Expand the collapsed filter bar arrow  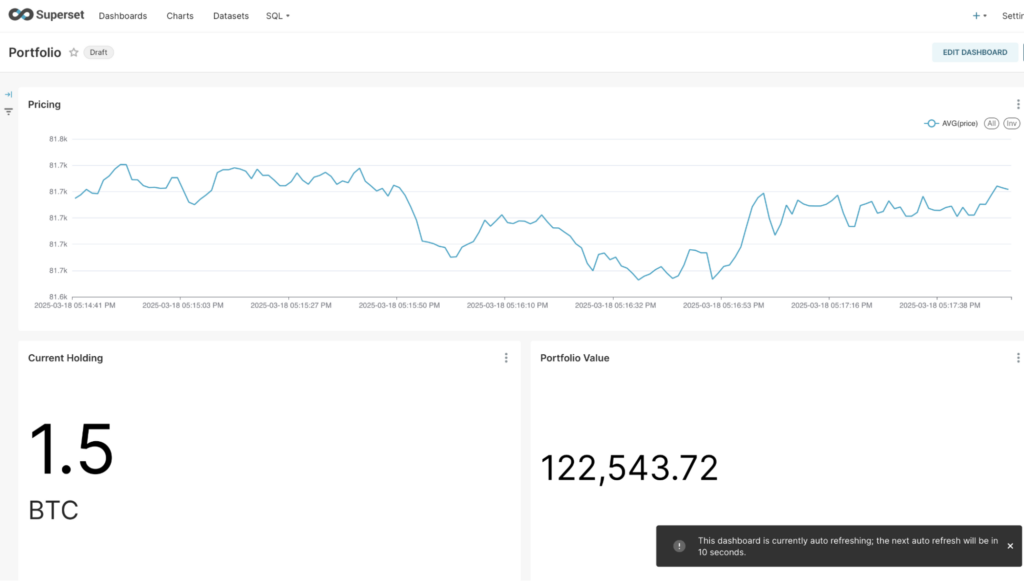click(8, 95)
